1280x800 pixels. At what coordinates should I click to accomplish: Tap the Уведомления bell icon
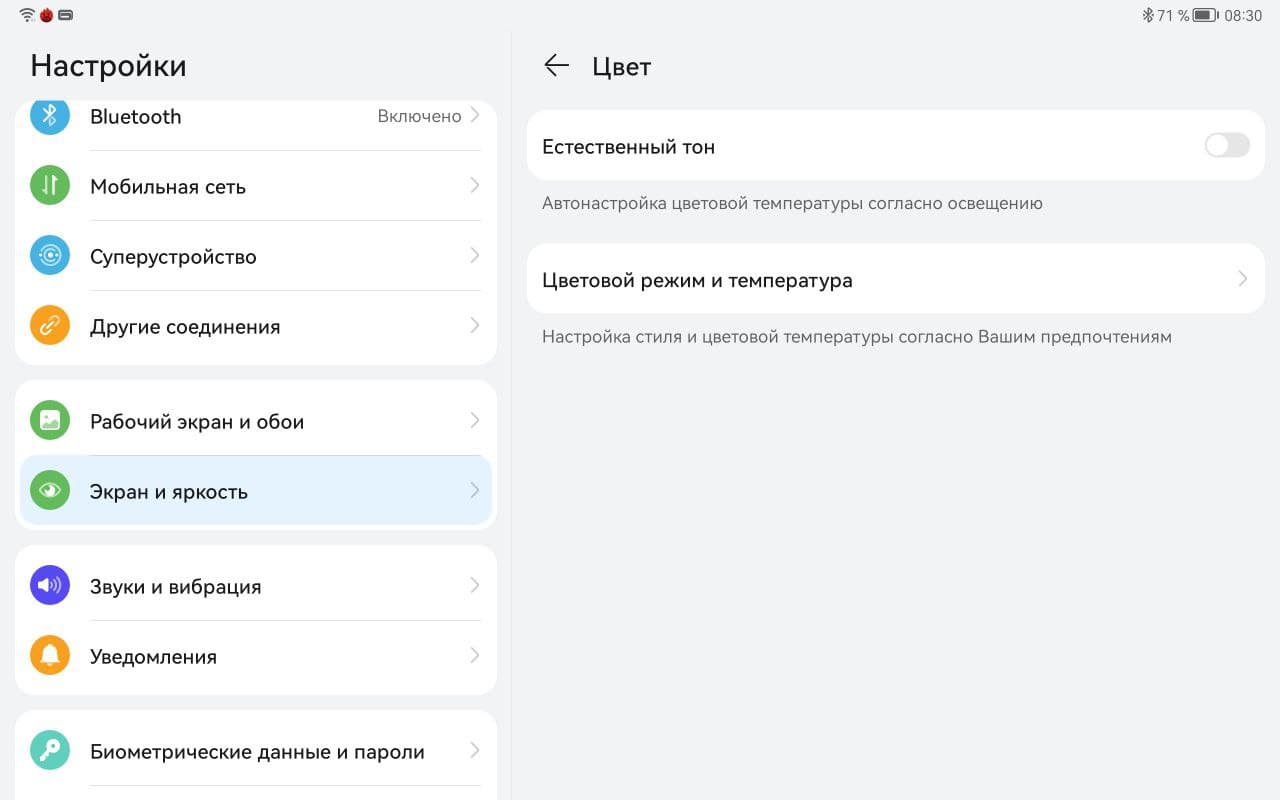(50, 656)
